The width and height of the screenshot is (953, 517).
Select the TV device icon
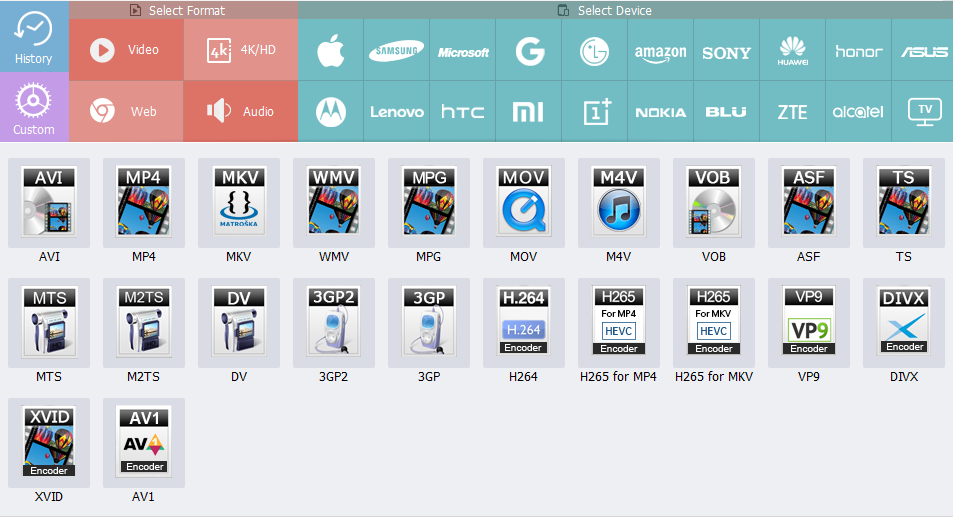pyautogui.click(x=925, y=111)
